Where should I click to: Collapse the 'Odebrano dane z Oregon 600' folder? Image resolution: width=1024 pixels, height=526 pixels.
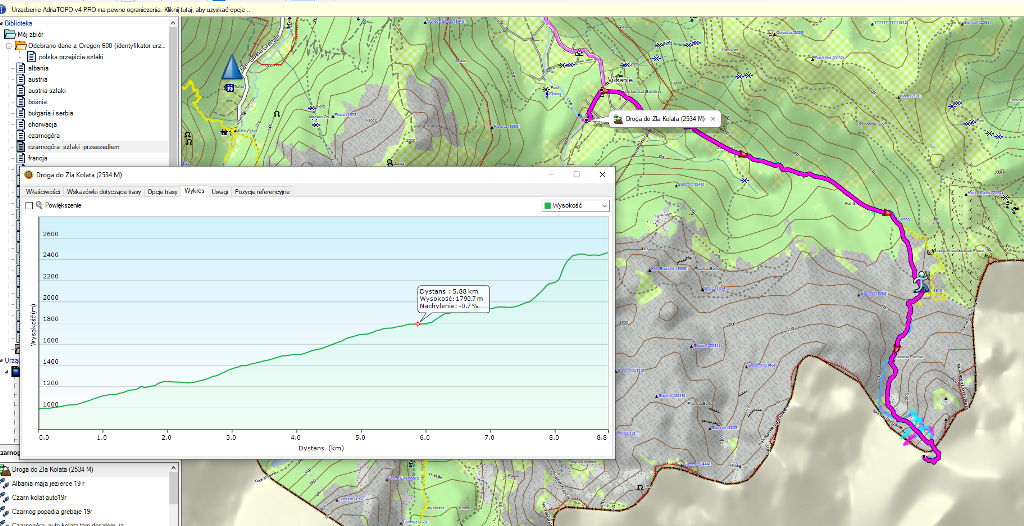pos(9,45)
